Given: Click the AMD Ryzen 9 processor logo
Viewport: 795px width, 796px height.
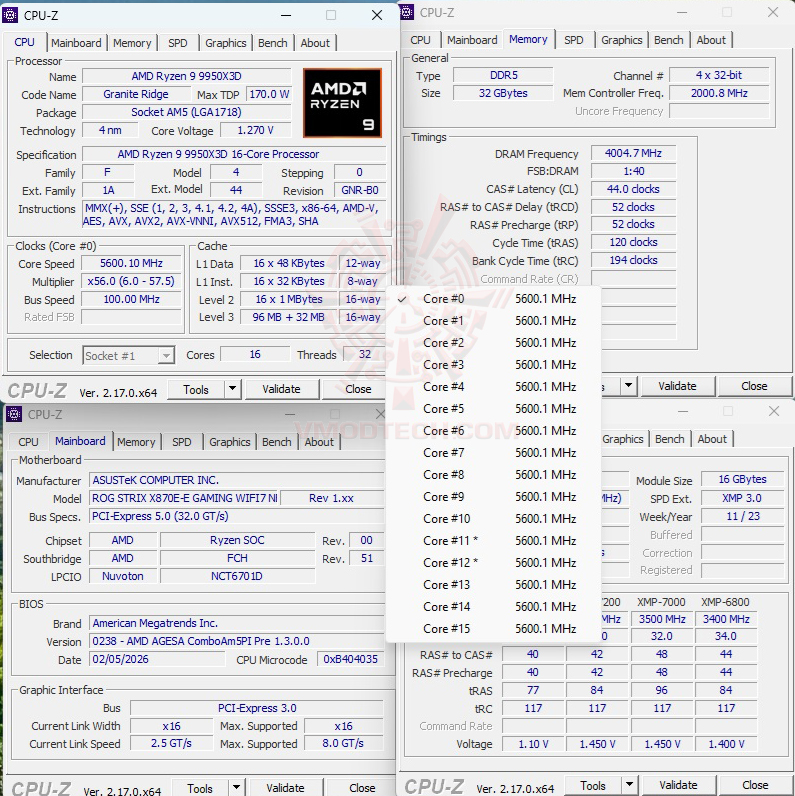Looking at the screenshot, I should [x=342, y=103].
